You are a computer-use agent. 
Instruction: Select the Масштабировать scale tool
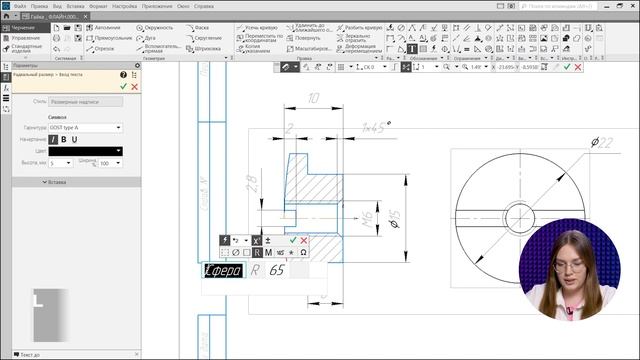309,49
